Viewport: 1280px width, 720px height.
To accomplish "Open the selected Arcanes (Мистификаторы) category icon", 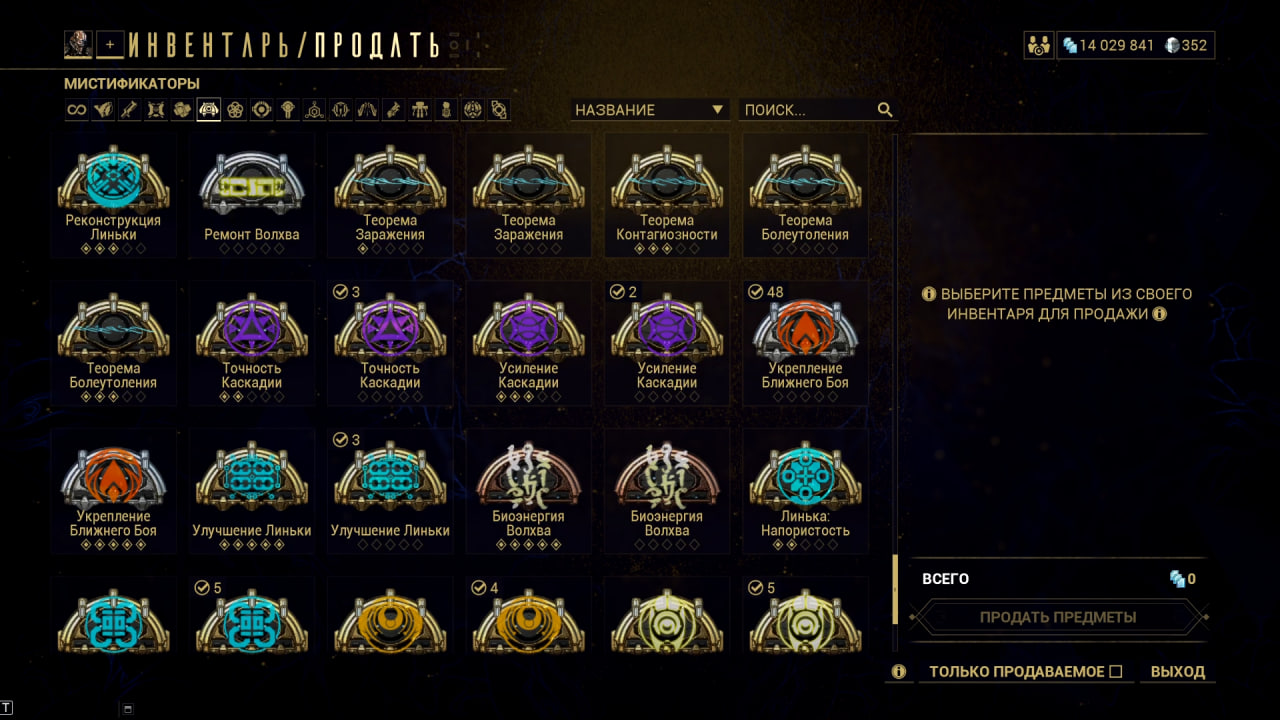I will click(208, 110).
